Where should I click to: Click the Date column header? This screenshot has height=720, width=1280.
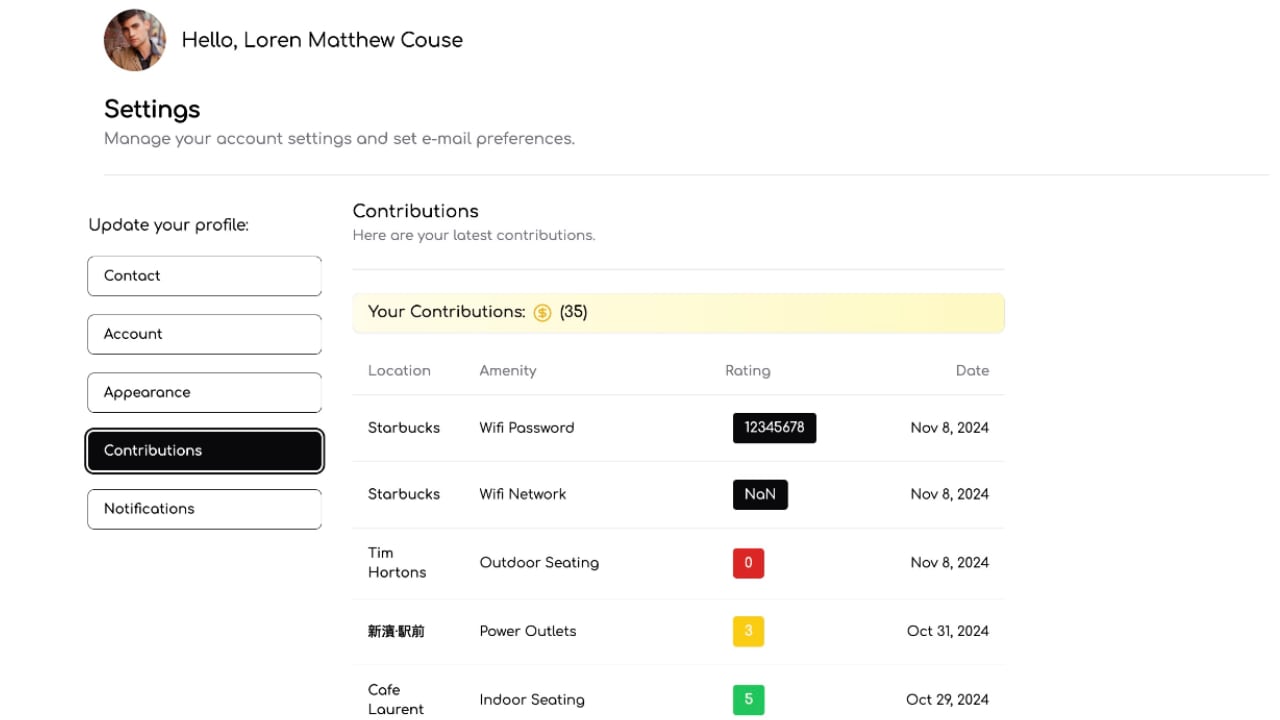(971, 371)
